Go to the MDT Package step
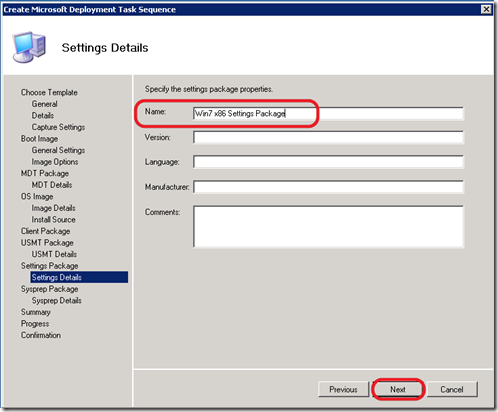This screenshot has width=498, height=412. point(45,173)
